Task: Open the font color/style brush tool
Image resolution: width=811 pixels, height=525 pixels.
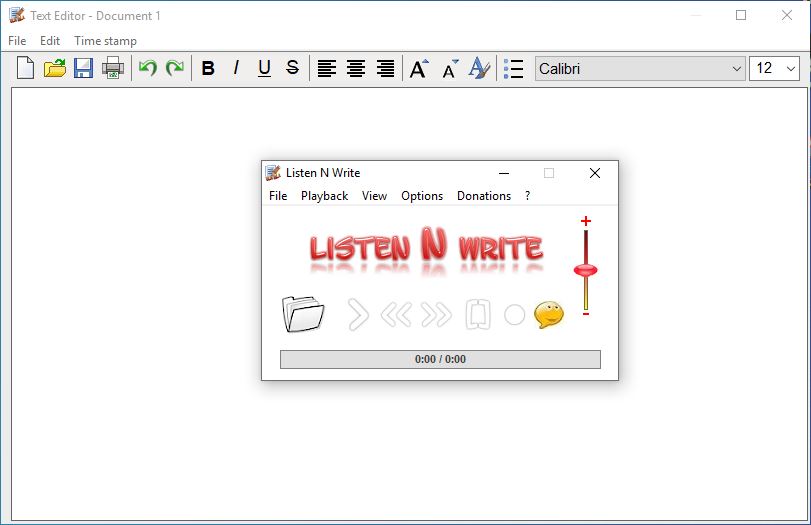Action: pyautogui.click(x=479, y=68)
